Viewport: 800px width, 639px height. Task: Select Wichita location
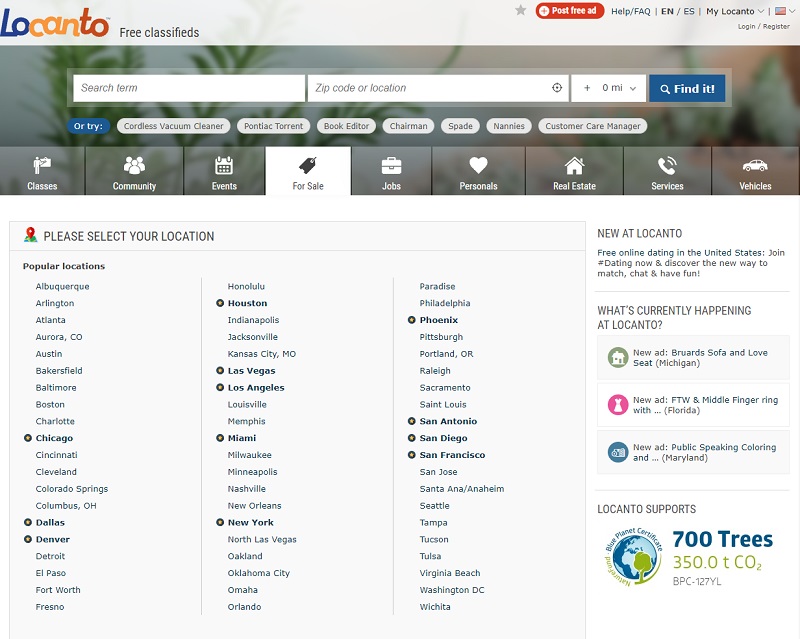pos(435,606)
